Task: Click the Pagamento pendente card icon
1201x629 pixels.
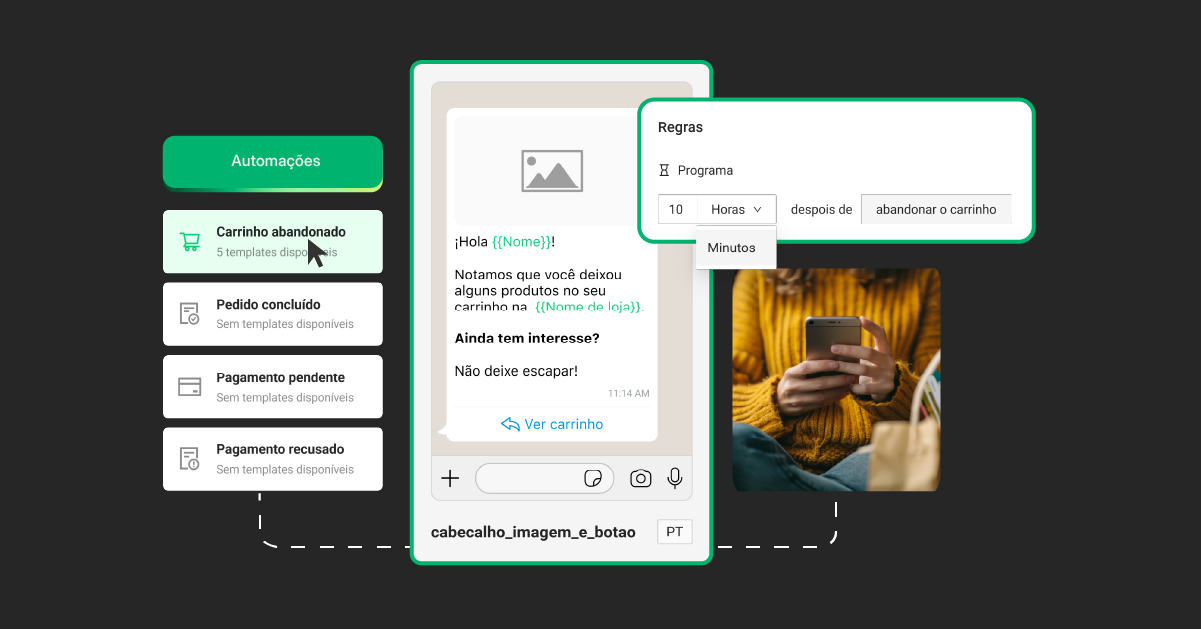Action: pos(189,387)
